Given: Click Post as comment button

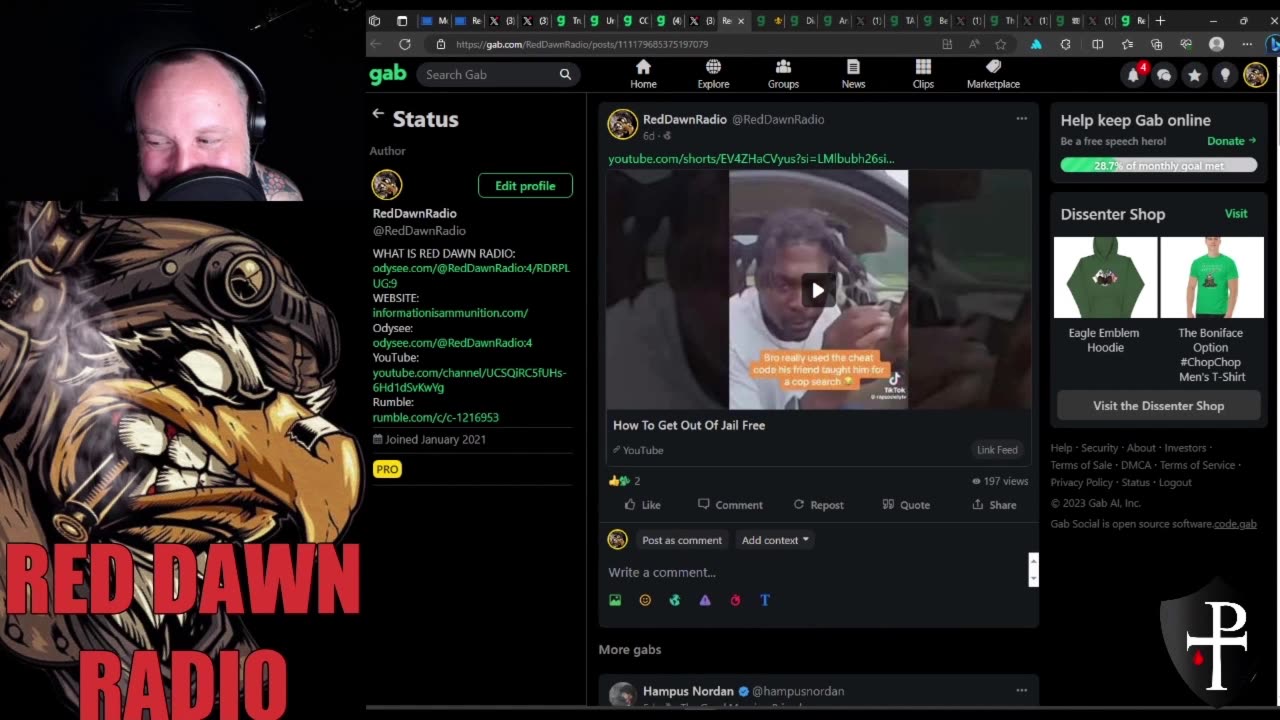Looking at the screenshot, I should (x=682, y=540).
